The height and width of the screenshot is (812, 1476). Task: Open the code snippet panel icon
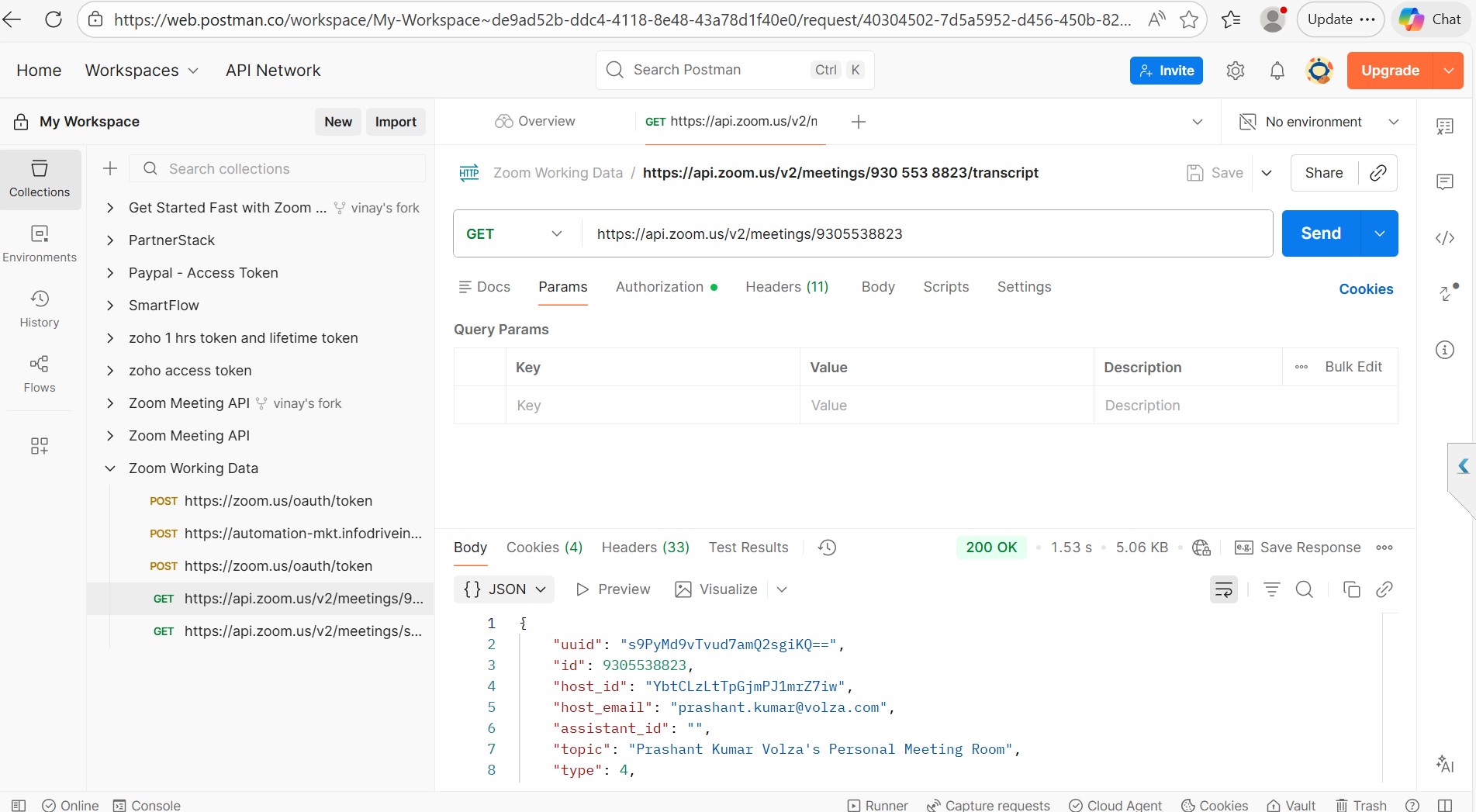(x=1445, y=238)
